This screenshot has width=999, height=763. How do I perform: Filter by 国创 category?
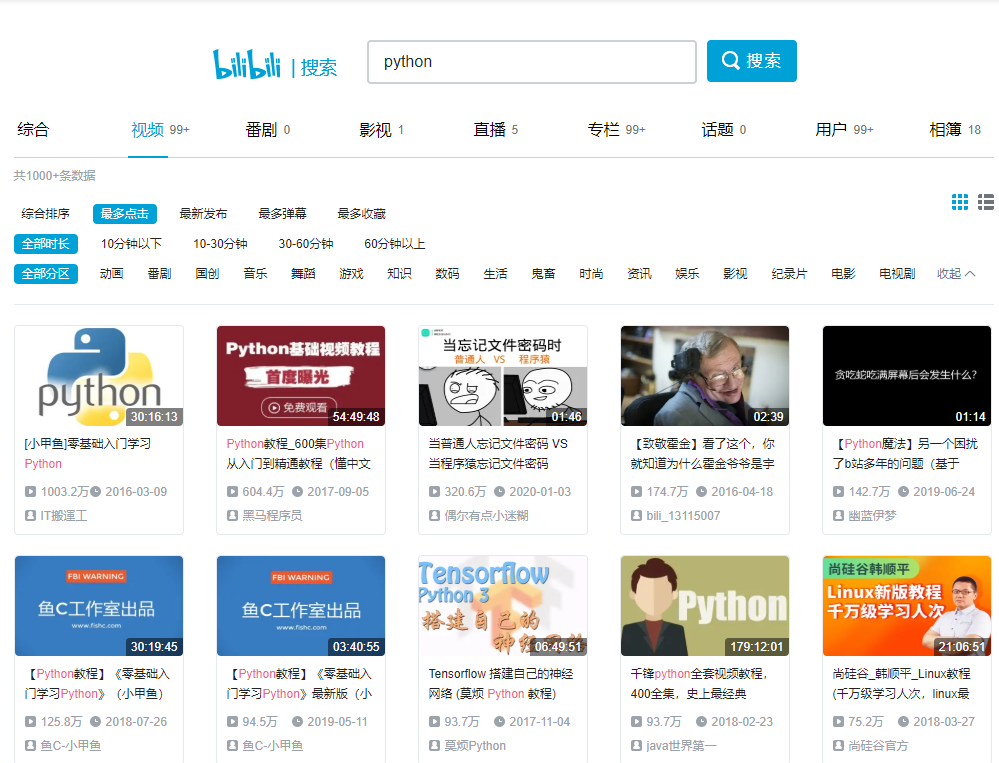207,274
